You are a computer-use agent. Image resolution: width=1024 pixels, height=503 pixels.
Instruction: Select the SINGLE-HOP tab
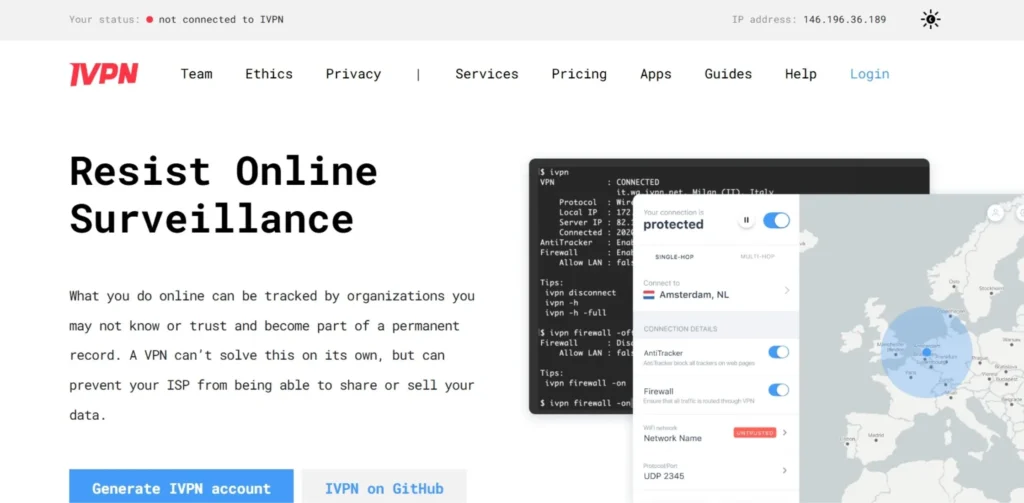(x=675, y=257)
